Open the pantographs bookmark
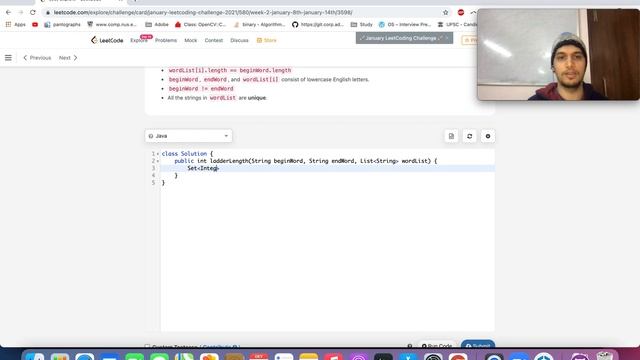The width and height of the screenshot is (640, 360). tap(62, 24)
